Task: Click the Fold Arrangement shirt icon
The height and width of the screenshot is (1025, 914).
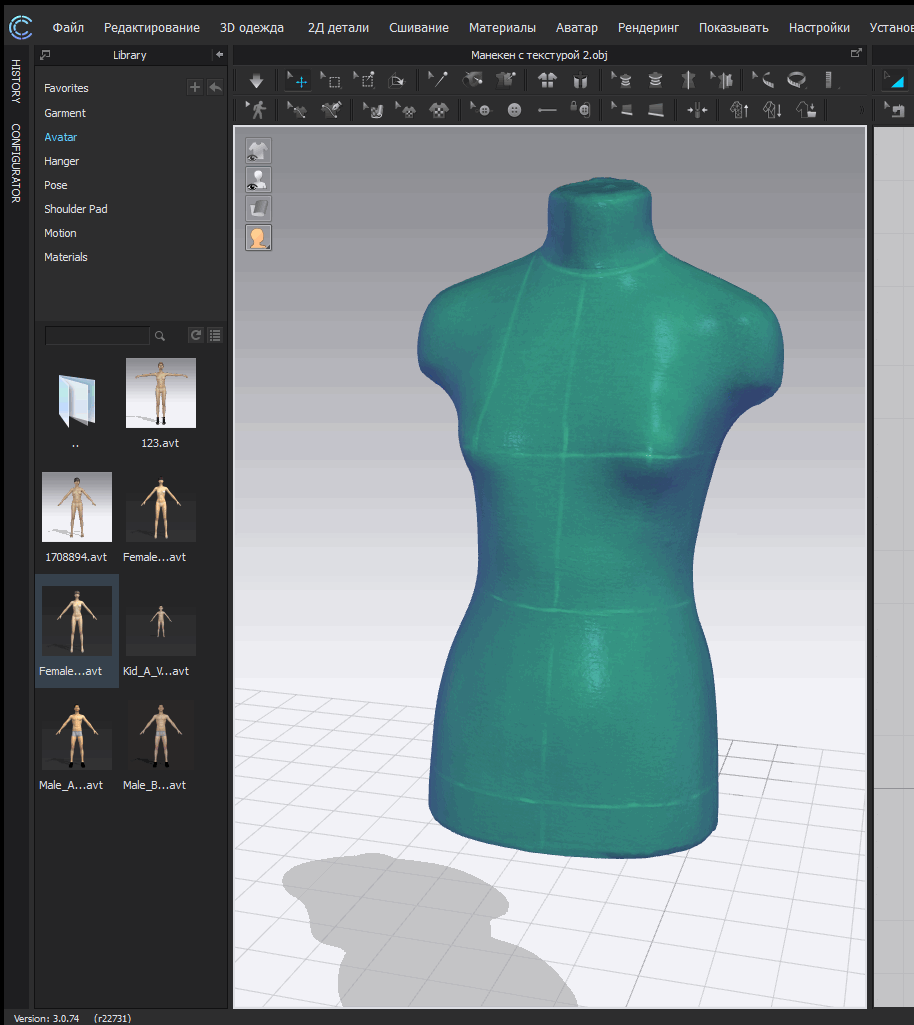Action: tap(547, 80)
